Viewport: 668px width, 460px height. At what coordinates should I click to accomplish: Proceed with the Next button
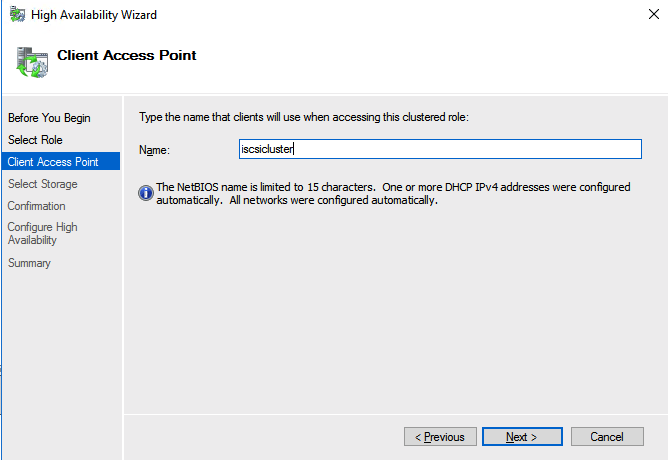(x=521, y=437)
